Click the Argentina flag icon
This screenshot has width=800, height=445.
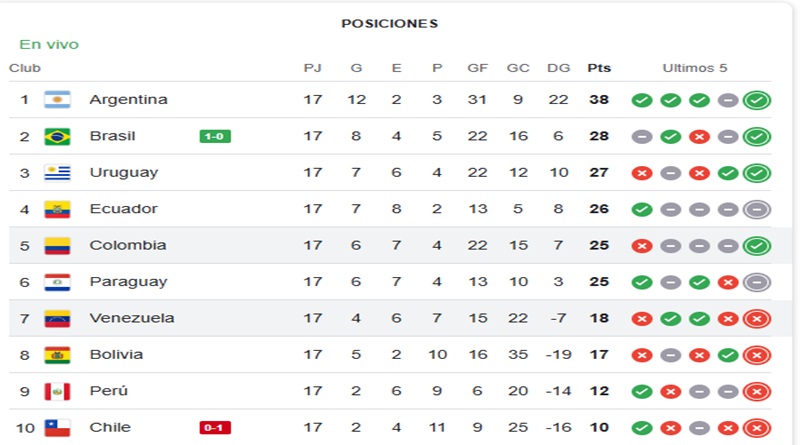[x=57, y=100]
